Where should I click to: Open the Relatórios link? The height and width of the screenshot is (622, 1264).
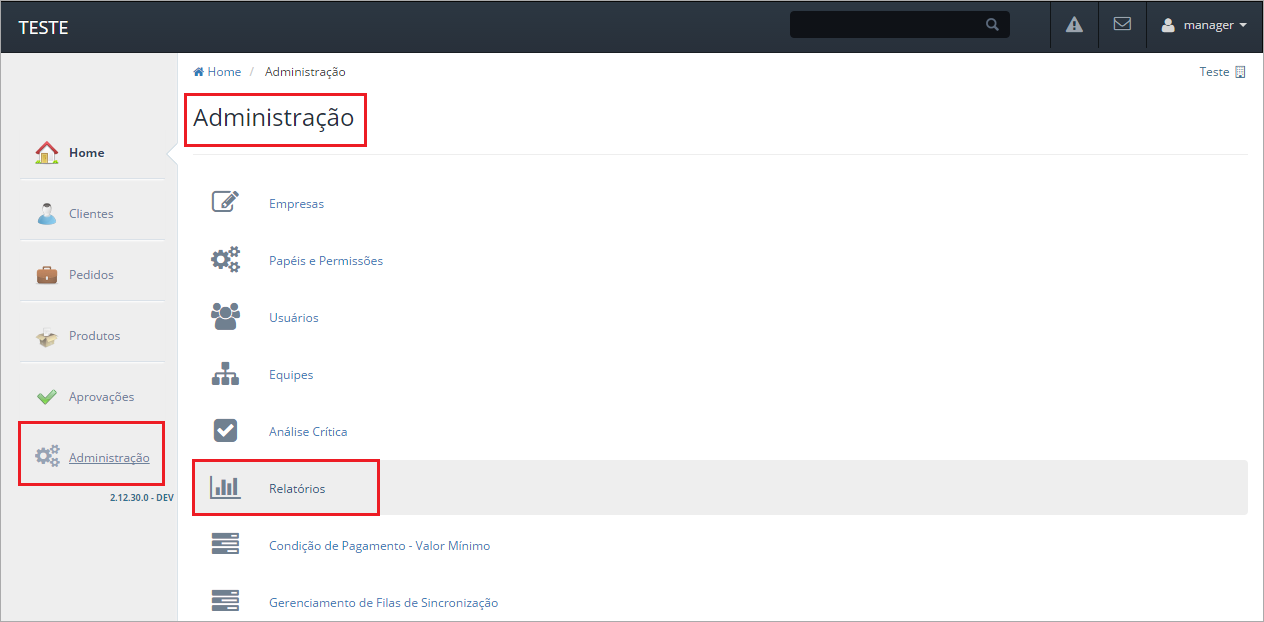297,489
